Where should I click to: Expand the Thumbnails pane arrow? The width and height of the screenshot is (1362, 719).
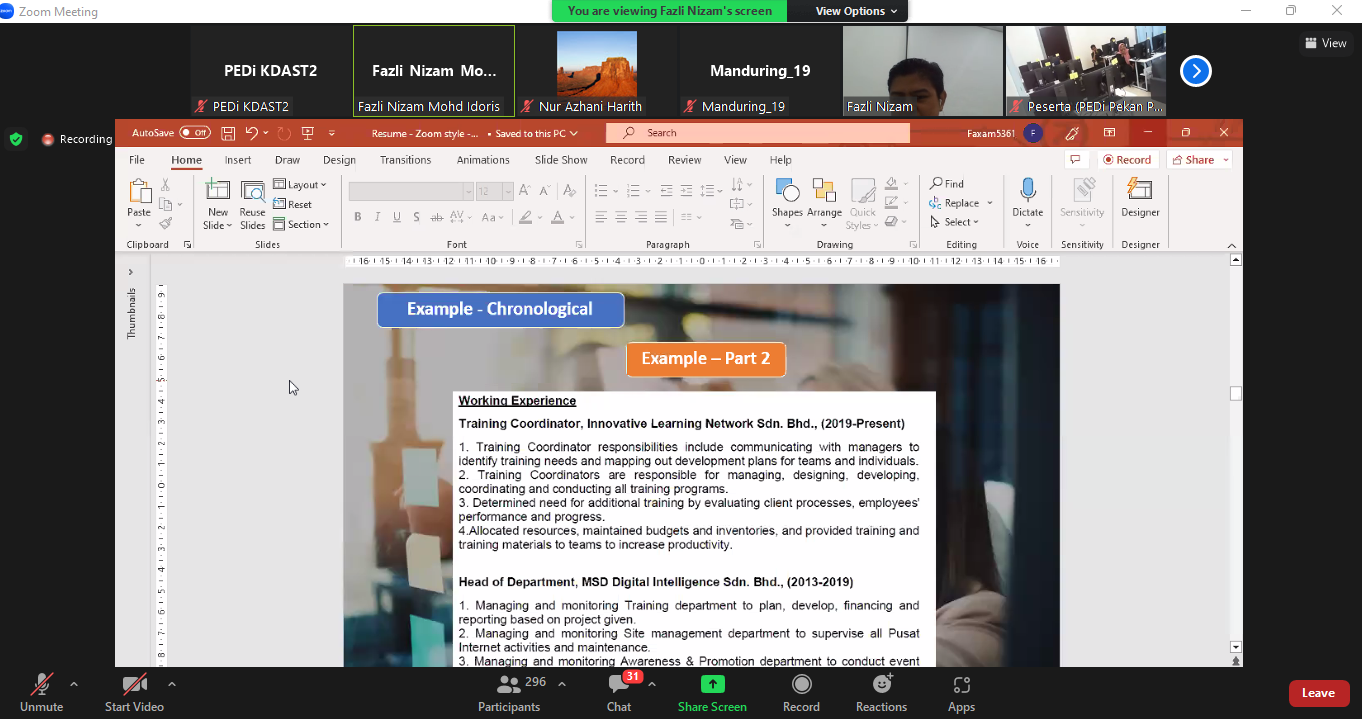tap(130, 272)
